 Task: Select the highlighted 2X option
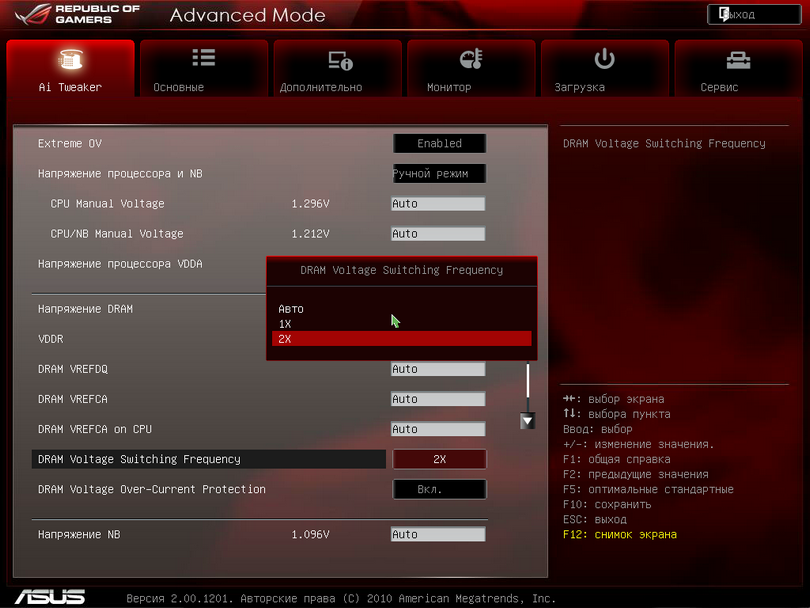click(x=401, y=339)
